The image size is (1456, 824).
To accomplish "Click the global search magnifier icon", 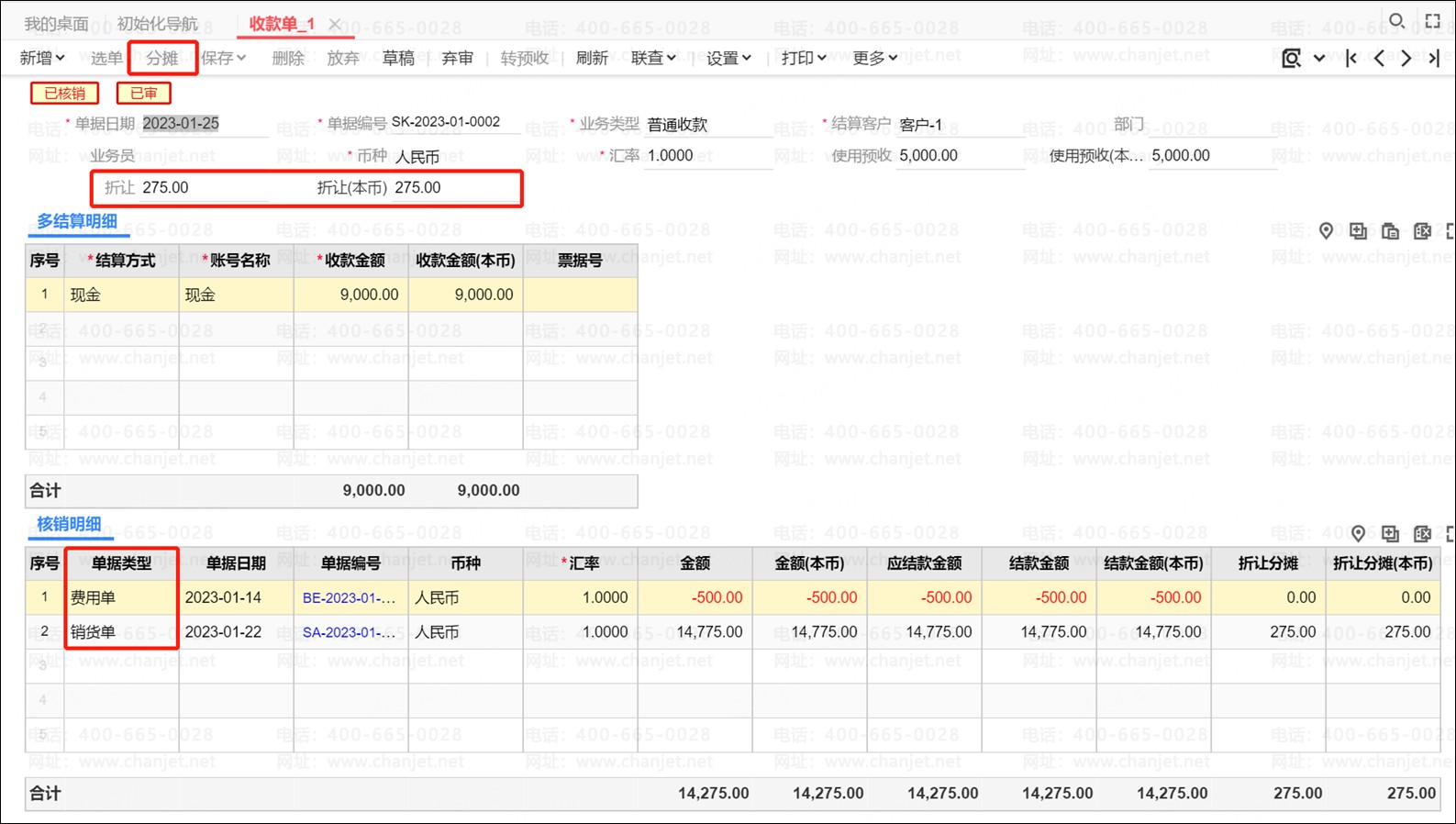I will [x=1396, y=20].
